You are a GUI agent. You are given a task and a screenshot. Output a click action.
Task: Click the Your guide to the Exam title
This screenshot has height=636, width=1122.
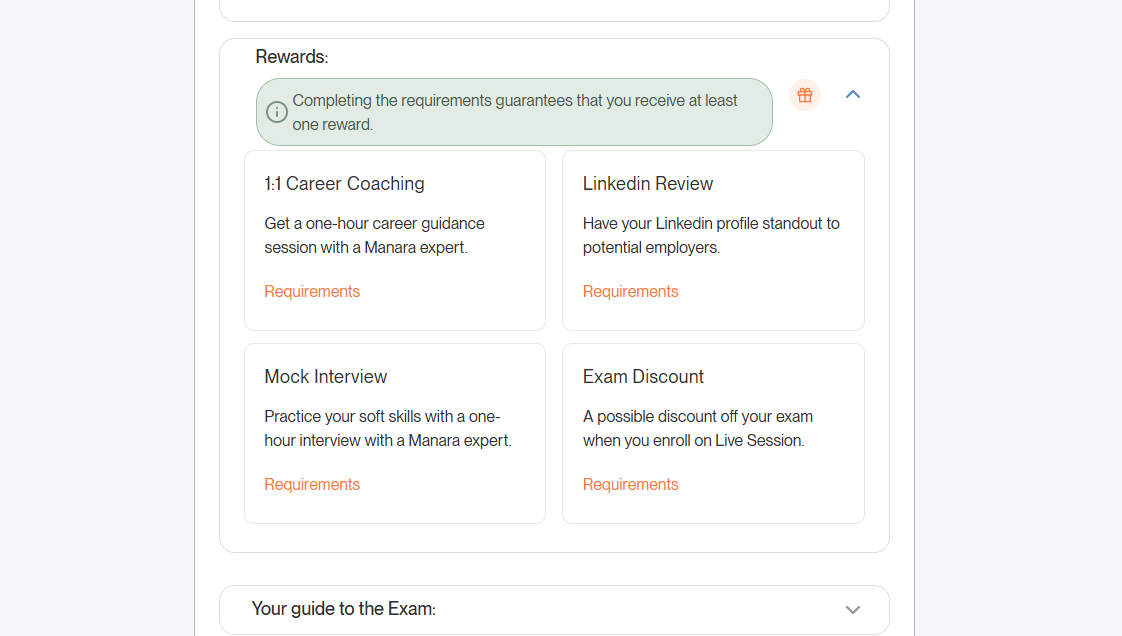click(x=343, y=609)
